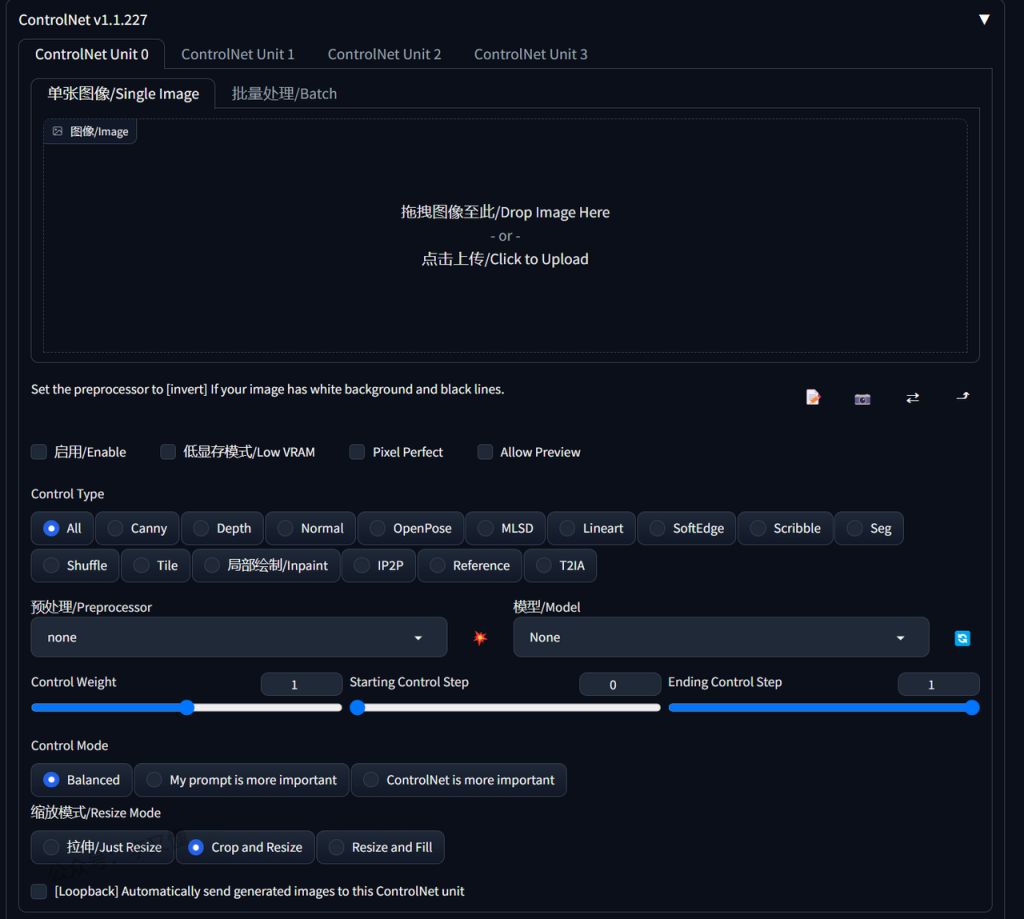Select the Tile control type

[156, 566]
